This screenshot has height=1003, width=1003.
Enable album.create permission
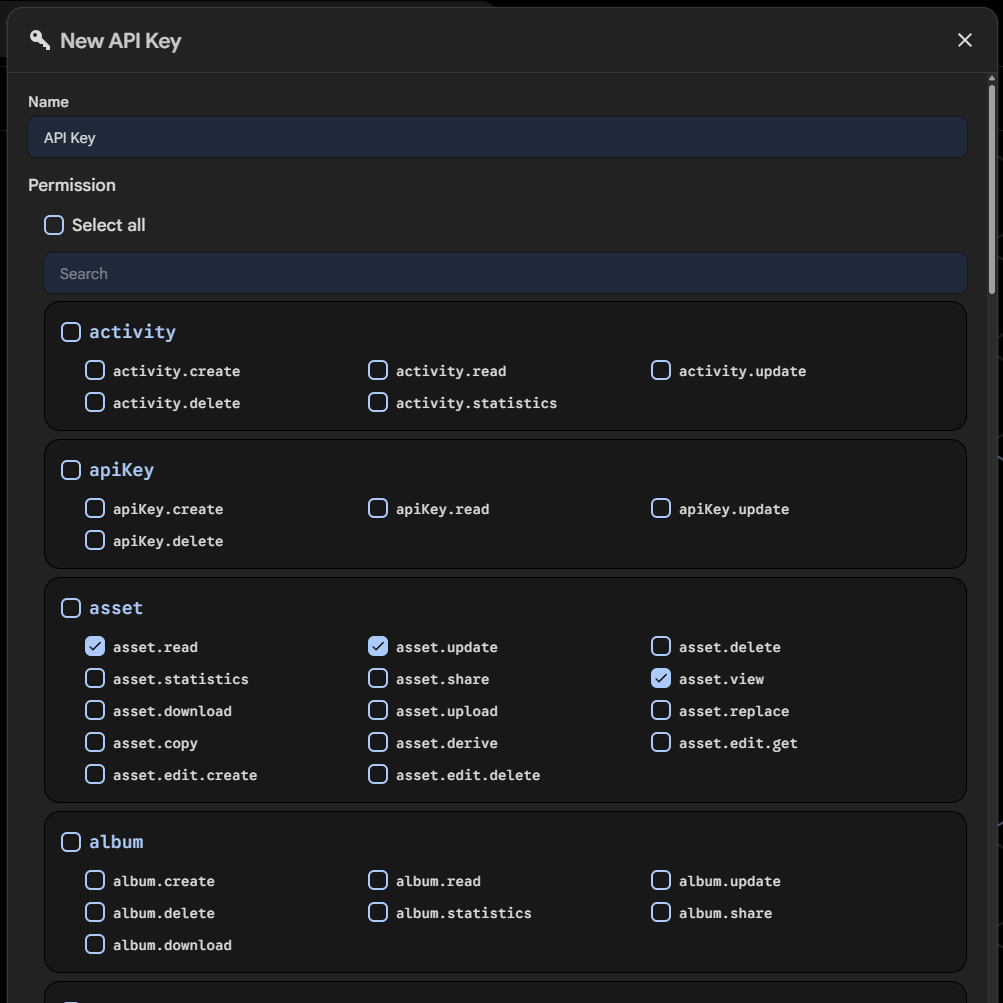[x=95, y=881]
